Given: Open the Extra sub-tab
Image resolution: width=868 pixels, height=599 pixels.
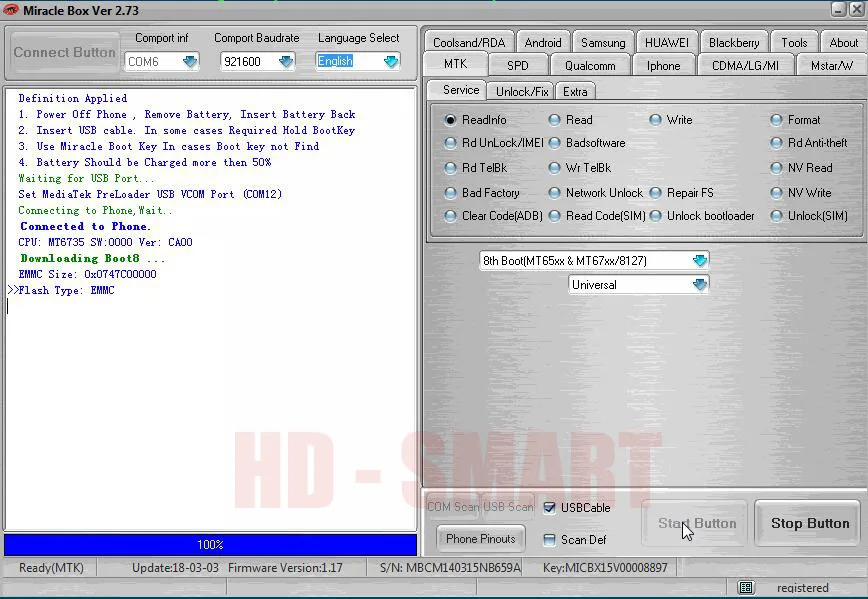Looking at the screenshot, I should [x=575, y=91].
